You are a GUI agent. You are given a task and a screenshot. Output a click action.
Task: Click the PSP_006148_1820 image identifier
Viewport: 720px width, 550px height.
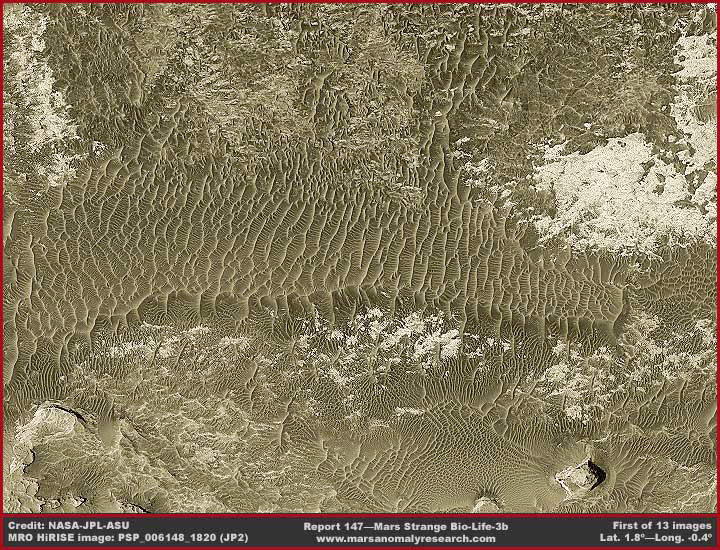[x=166, y=538]
